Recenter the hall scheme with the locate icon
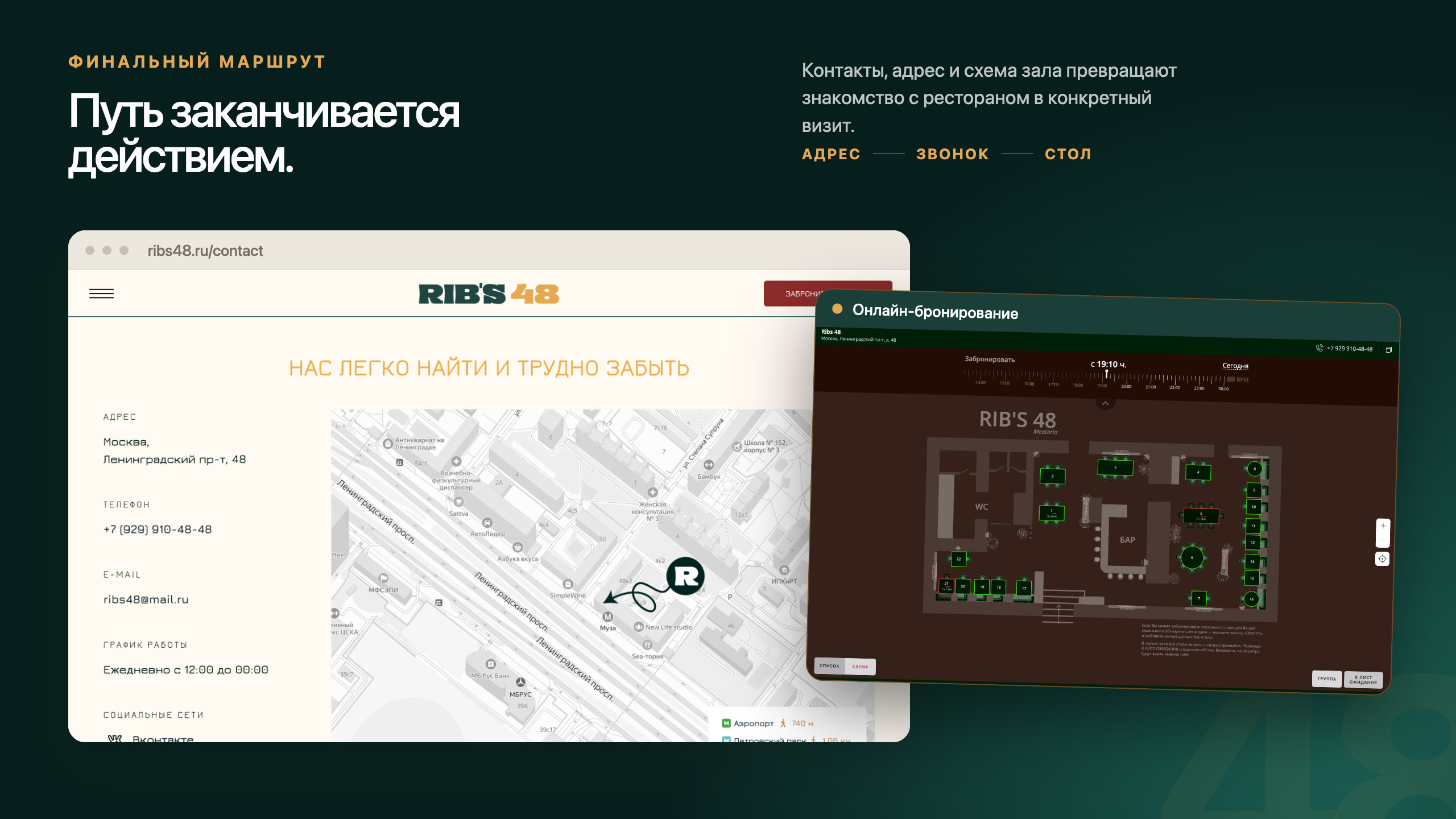The height and width of the screenshot is (819, 1456). coord(1382,559)
